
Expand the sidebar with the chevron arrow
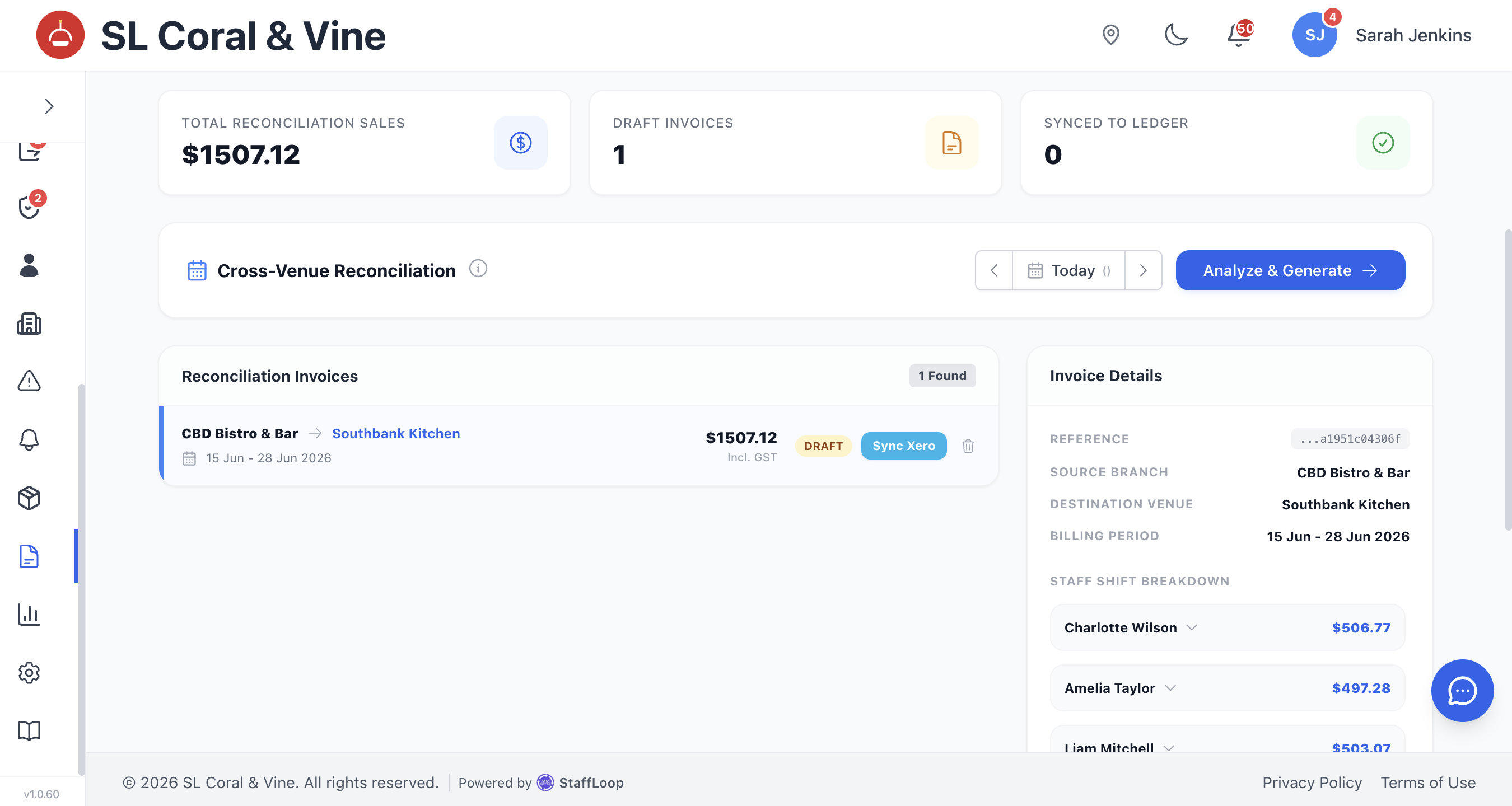pyautogui.click(x=49, y=106)
